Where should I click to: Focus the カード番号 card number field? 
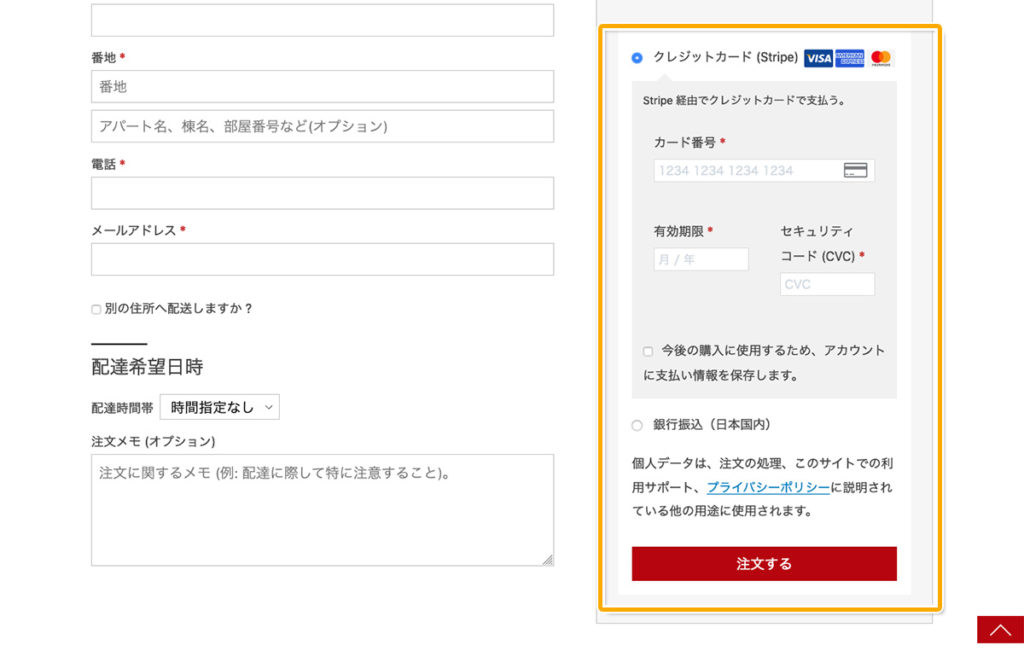(x=764, y=170)
